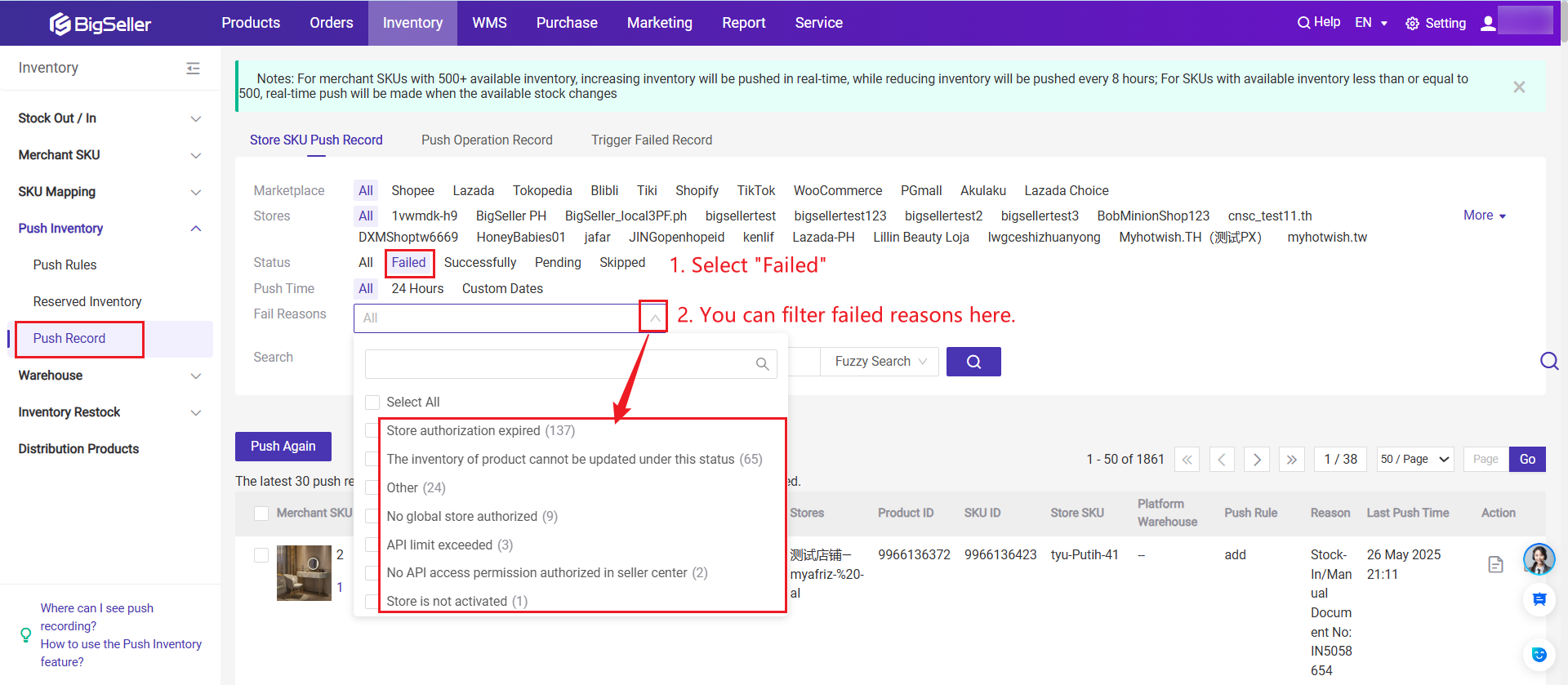Switch to Trigger Failed Record tab
The image size is (1568, 685).
coord(652,140)
